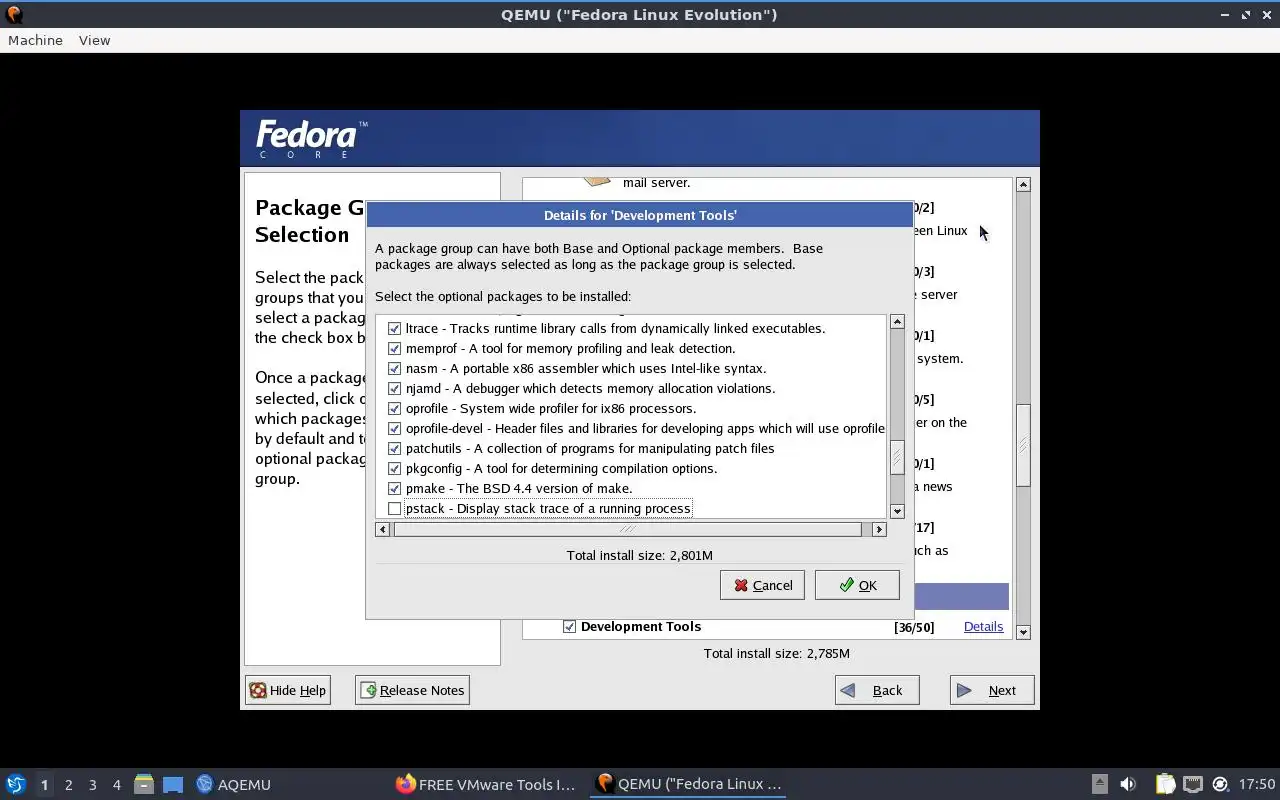Open the file manager taskbar icon
This screenshot has width=1280, height=800.
point(143,784)
